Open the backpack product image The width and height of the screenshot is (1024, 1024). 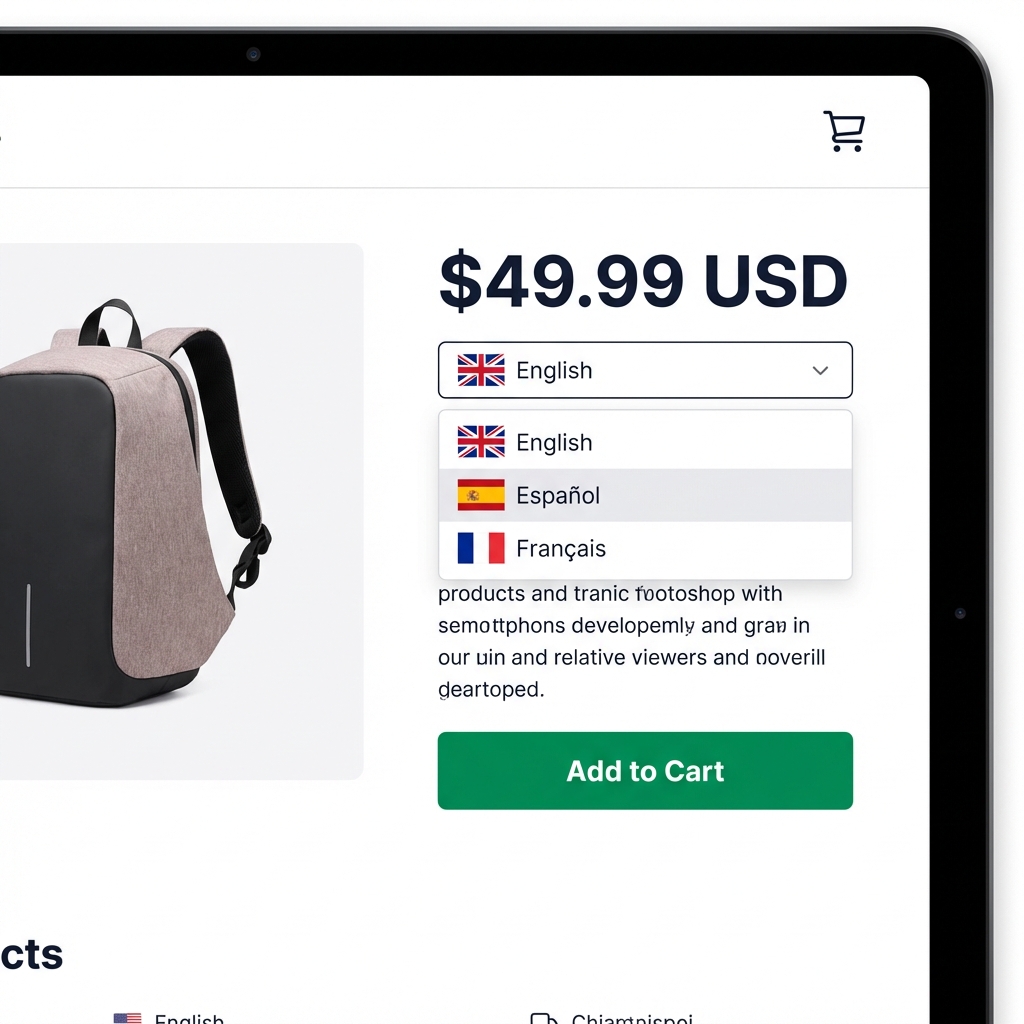(135, 503)
